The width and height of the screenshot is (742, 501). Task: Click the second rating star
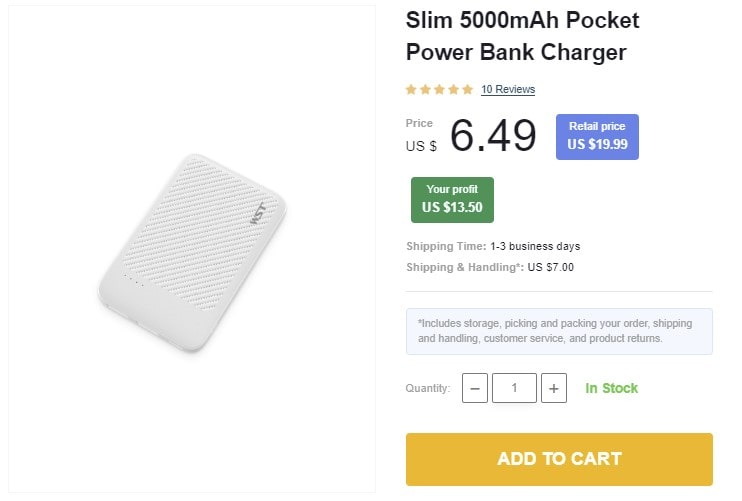click(425, 89)
